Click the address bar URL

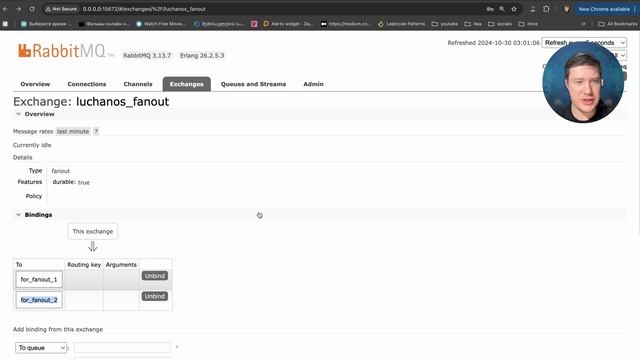[144, 9]
